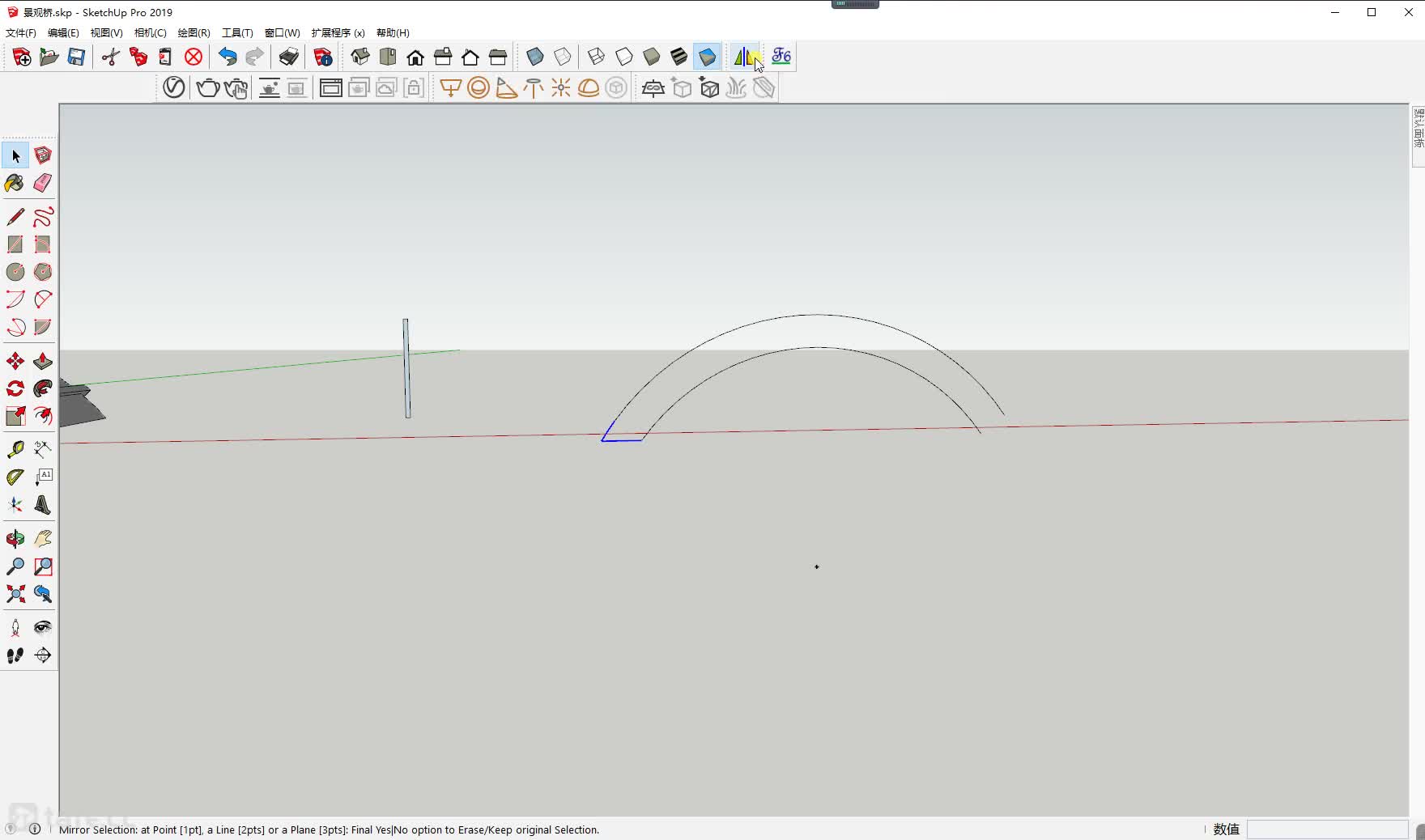Click the Print icon
The width and height of the screenshot is (1425, 840).
point(289,57)
